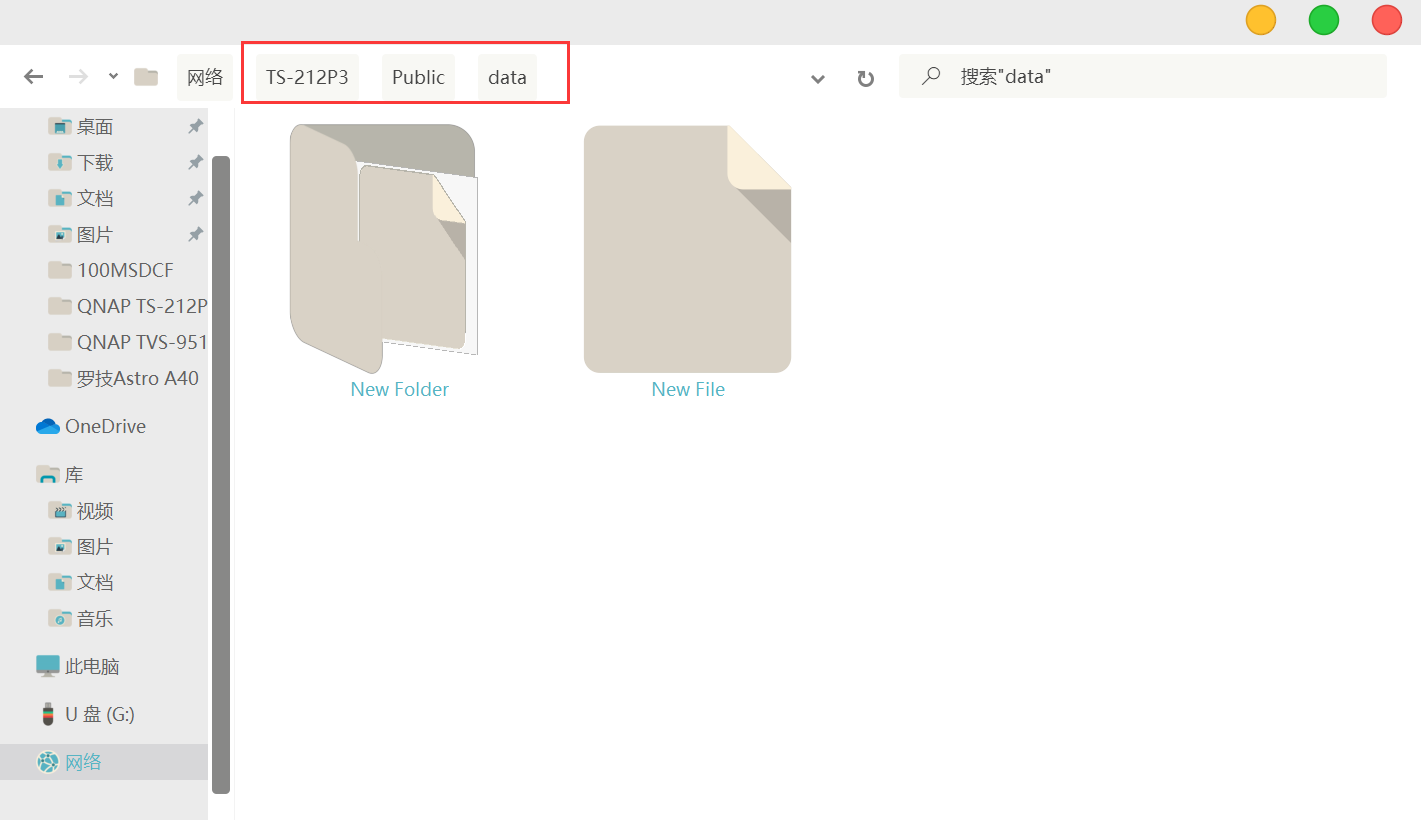This screenshot has height=820, width=1421.
Task: Click the 库 libraries icon
Action: pos(48,475)
